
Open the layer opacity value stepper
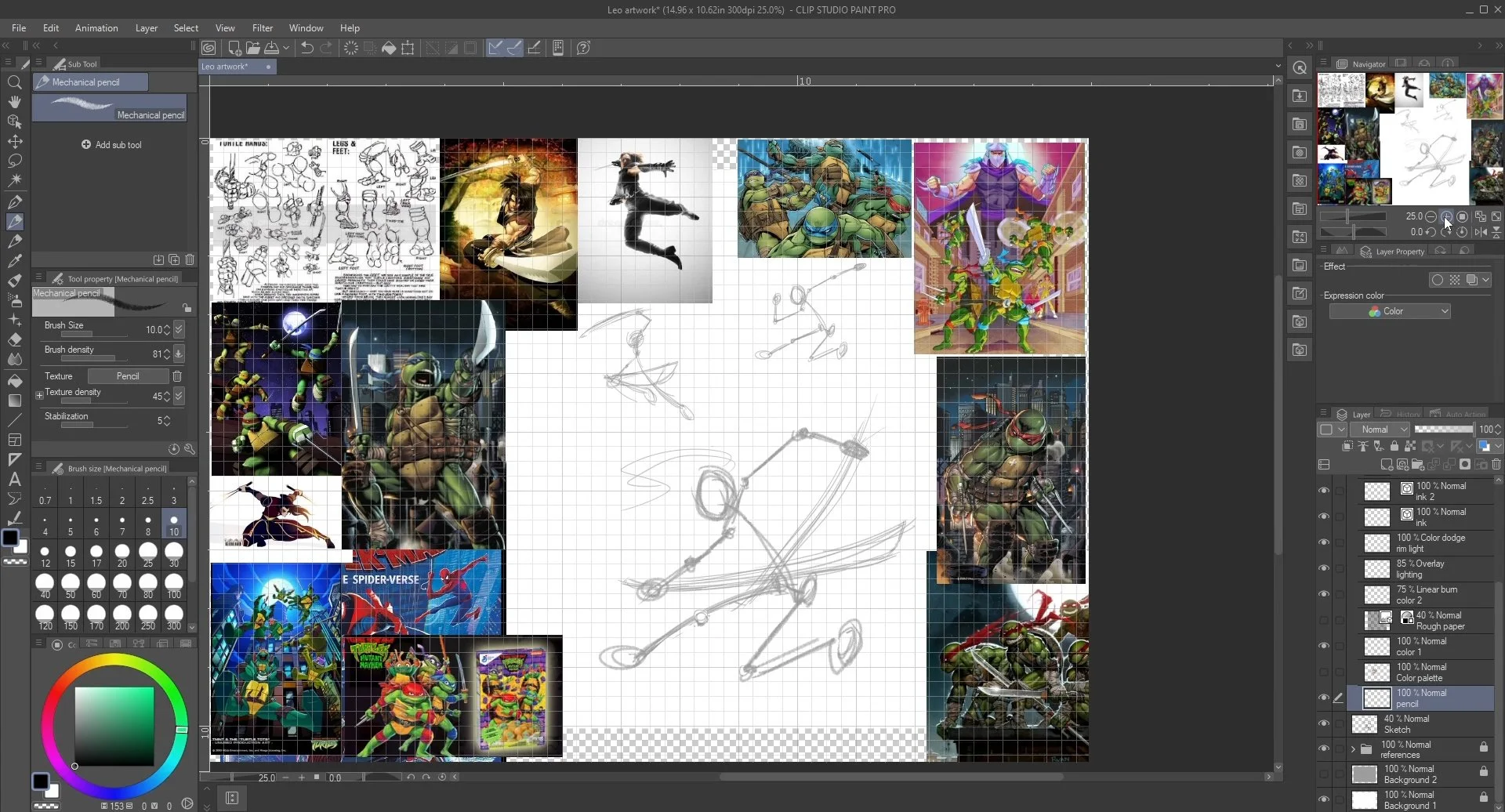click(x=1498, y=429)
